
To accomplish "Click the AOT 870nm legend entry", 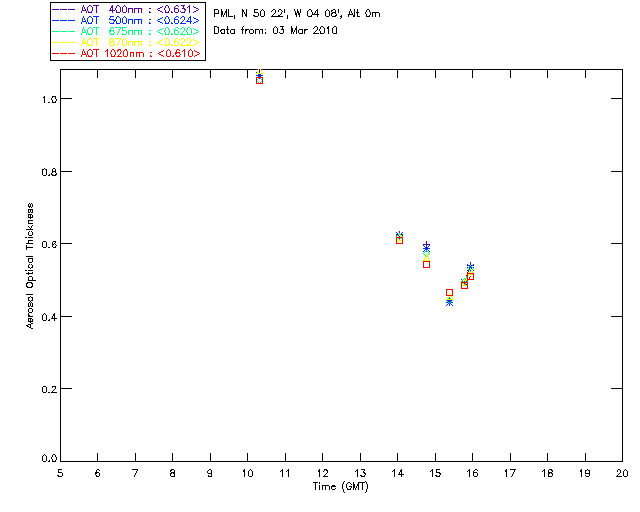I will [126, 42].
